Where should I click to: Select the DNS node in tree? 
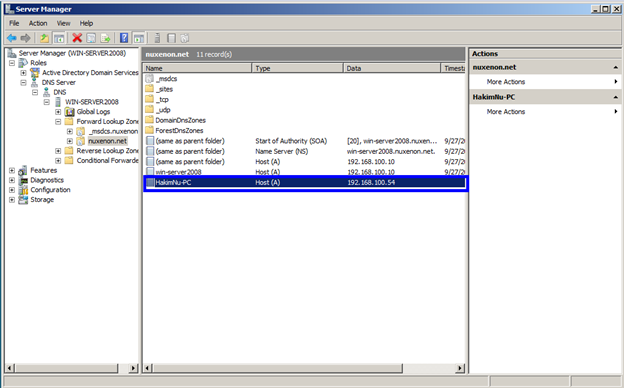pyautogui.click(x=60, y=92)
